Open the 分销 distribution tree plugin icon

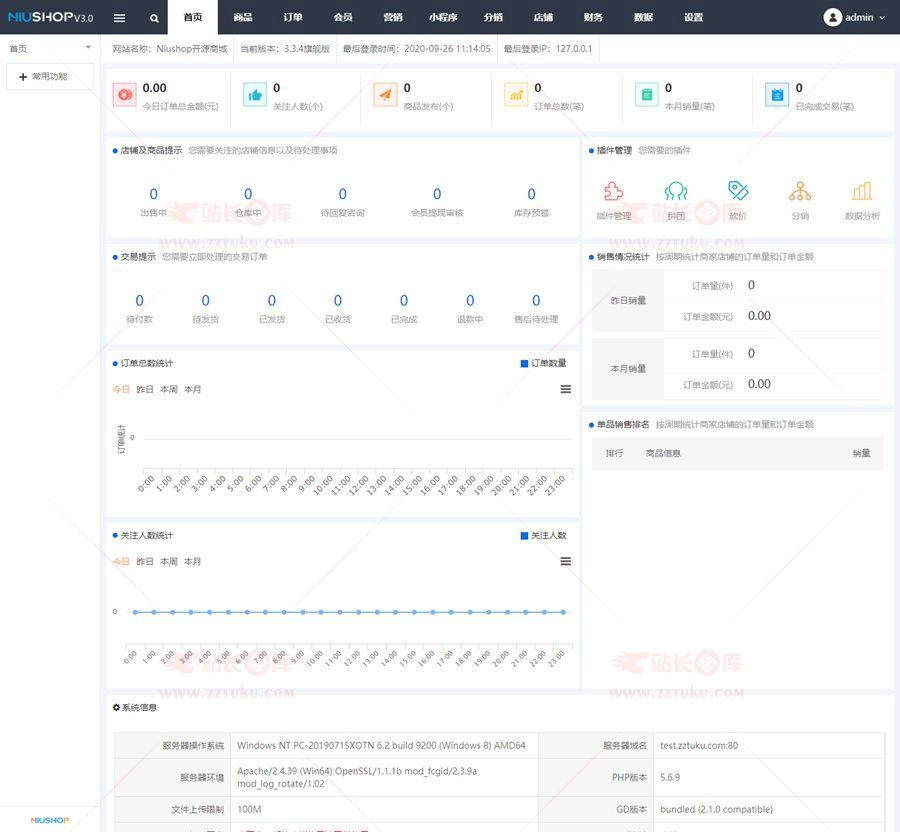800,192
